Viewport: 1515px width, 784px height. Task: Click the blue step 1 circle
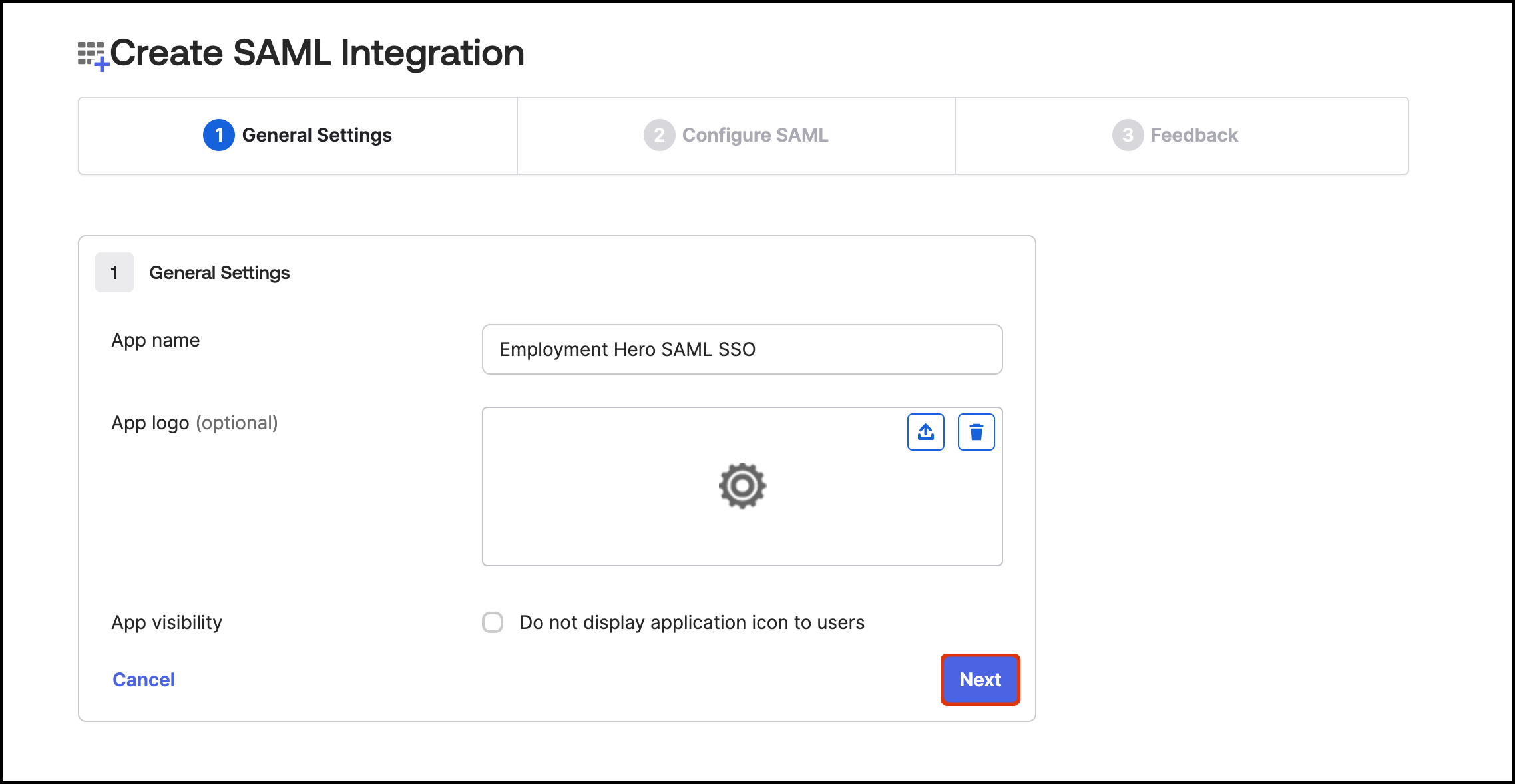point(218,135)
